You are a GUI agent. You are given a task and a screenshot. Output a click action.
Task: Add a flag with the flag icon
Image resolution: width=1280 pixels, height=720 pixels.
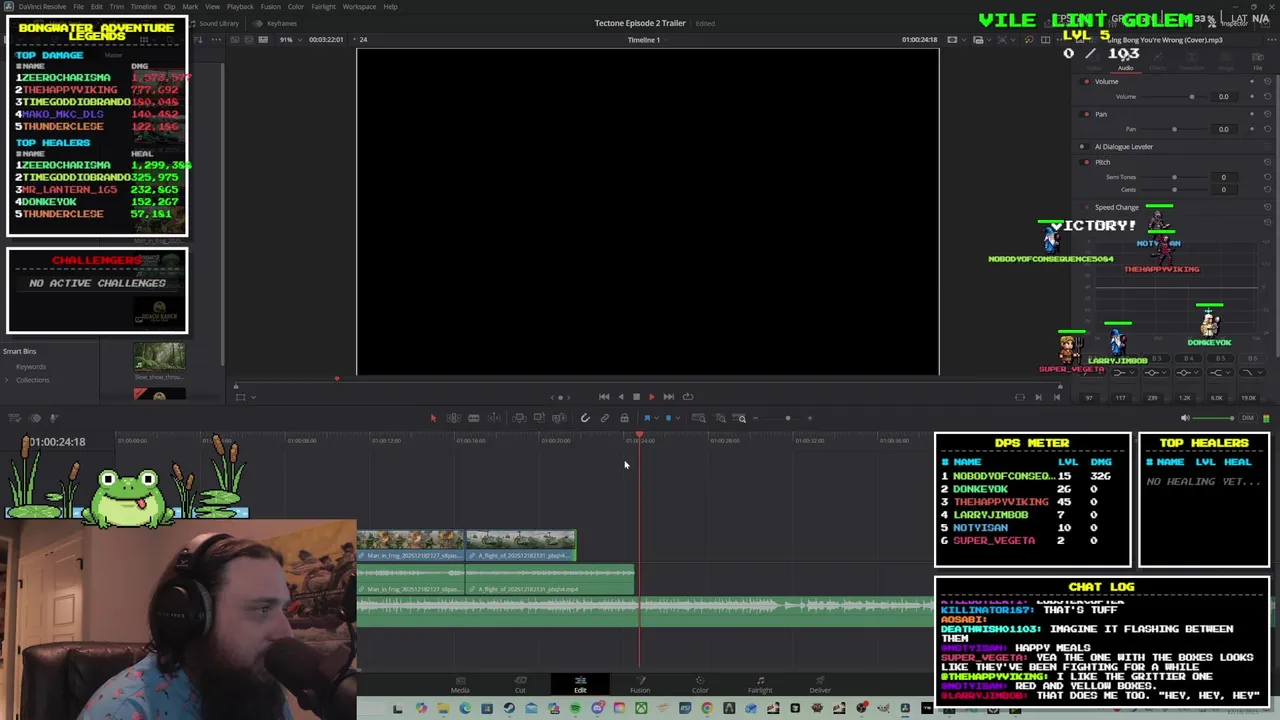click(647, 418)
